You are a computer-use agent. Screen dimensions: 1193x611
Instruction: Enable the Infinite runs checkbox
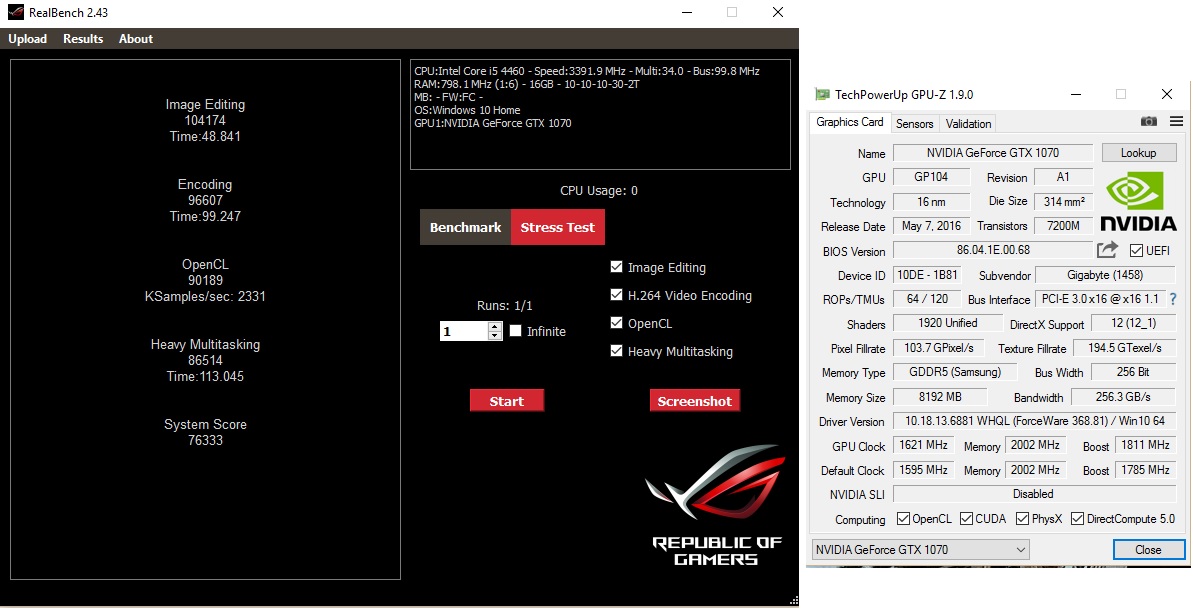coord(516,331)
